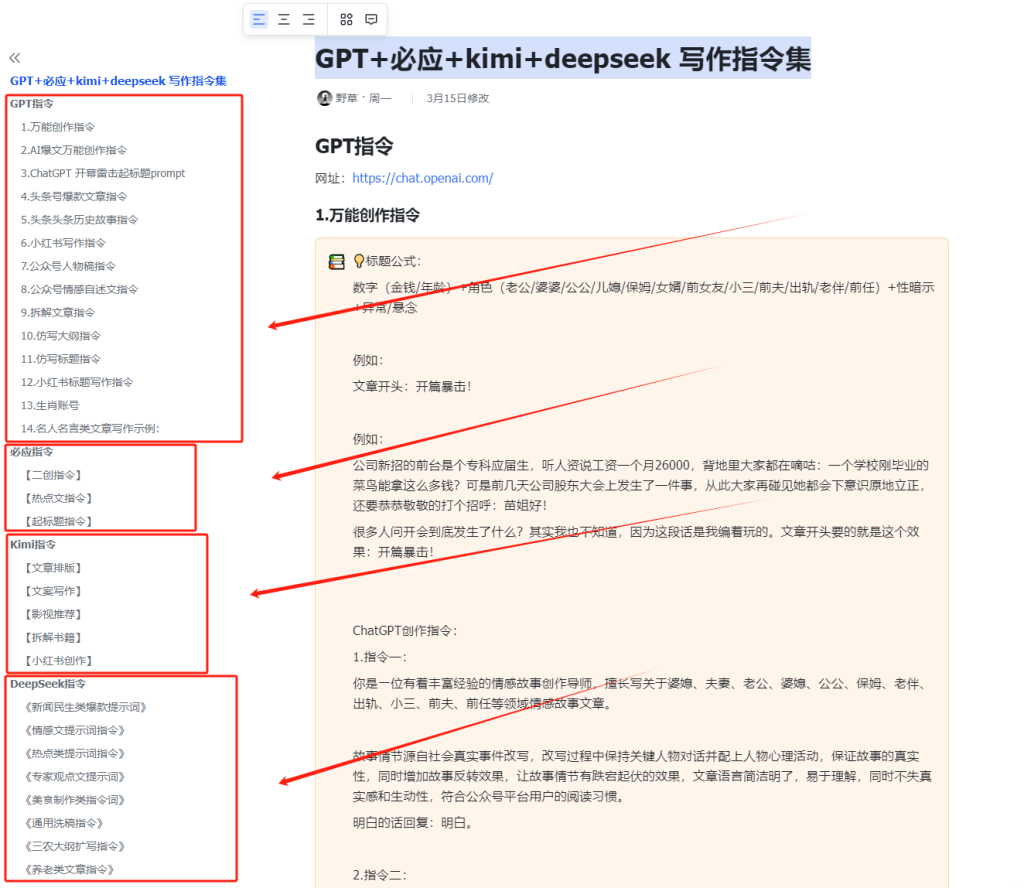Select DeepSeek指令 section in outline
This screenshot has height=888, width=1024.
pos(48,684)
